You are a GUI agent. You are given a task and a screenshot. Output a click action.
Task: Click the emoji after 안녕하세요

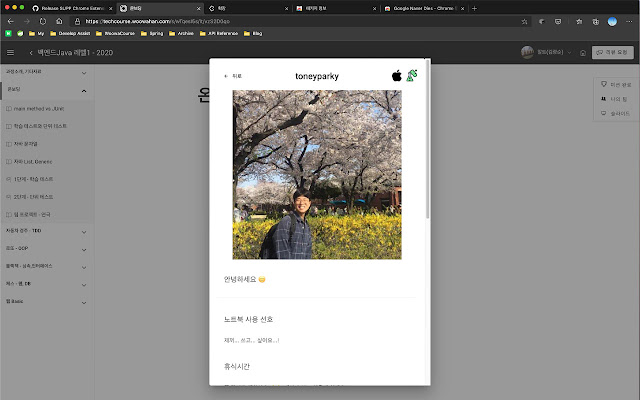coord(262,280)
